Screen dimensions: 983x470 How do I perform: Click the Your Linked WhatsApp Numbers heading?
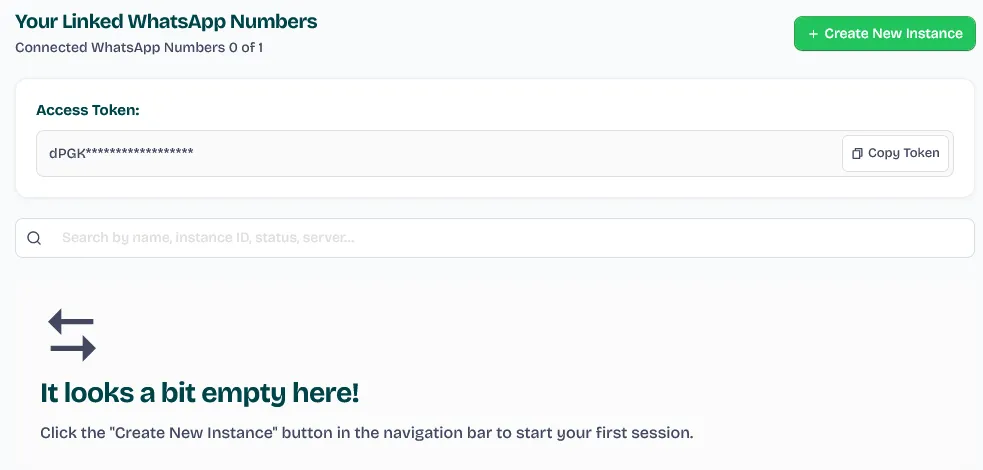coord(166,20)
